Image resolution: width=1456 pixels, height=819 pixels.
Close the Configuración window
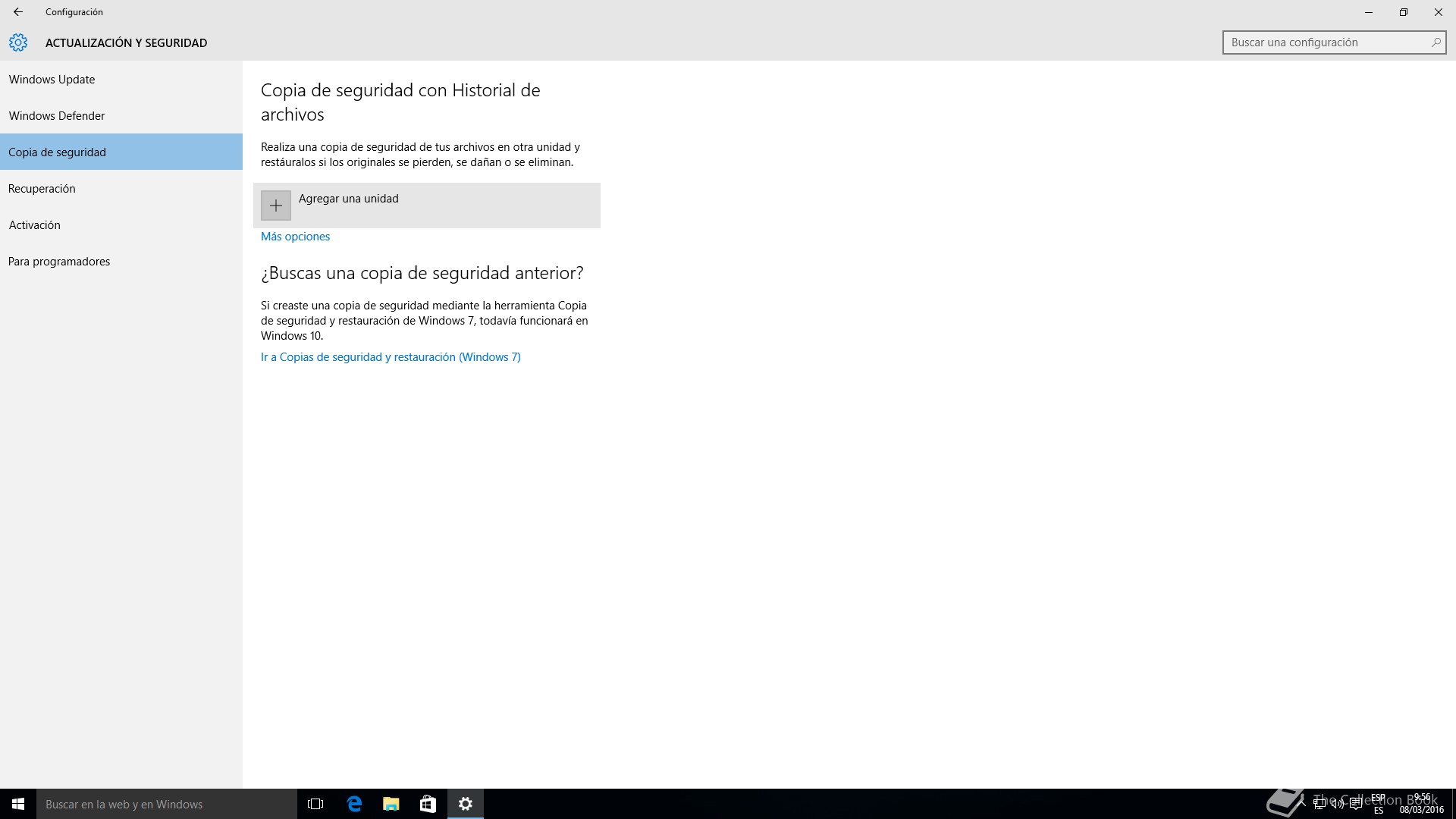[1439, 12]
